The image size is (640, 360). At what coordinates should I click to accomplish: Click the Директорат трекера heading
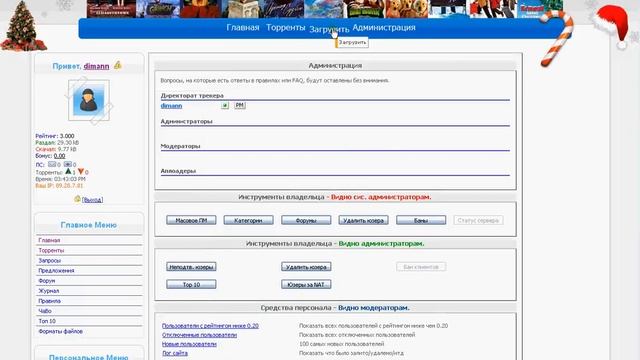click(x=192, y=96)
